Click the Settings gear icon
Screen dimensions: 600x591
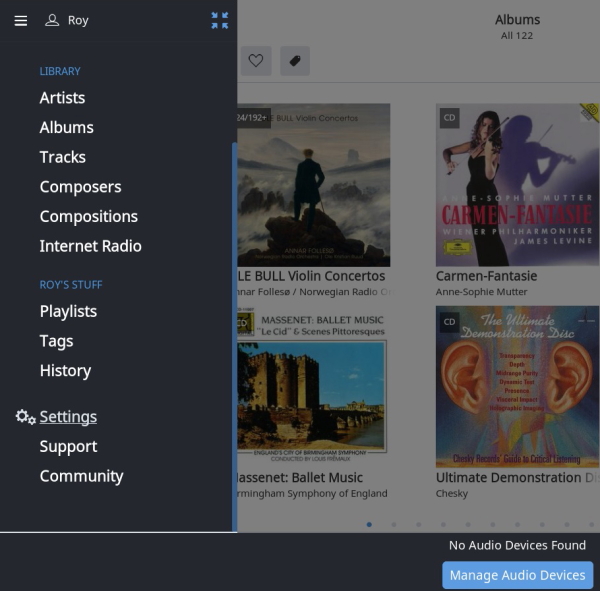click(x=25, y=417)
